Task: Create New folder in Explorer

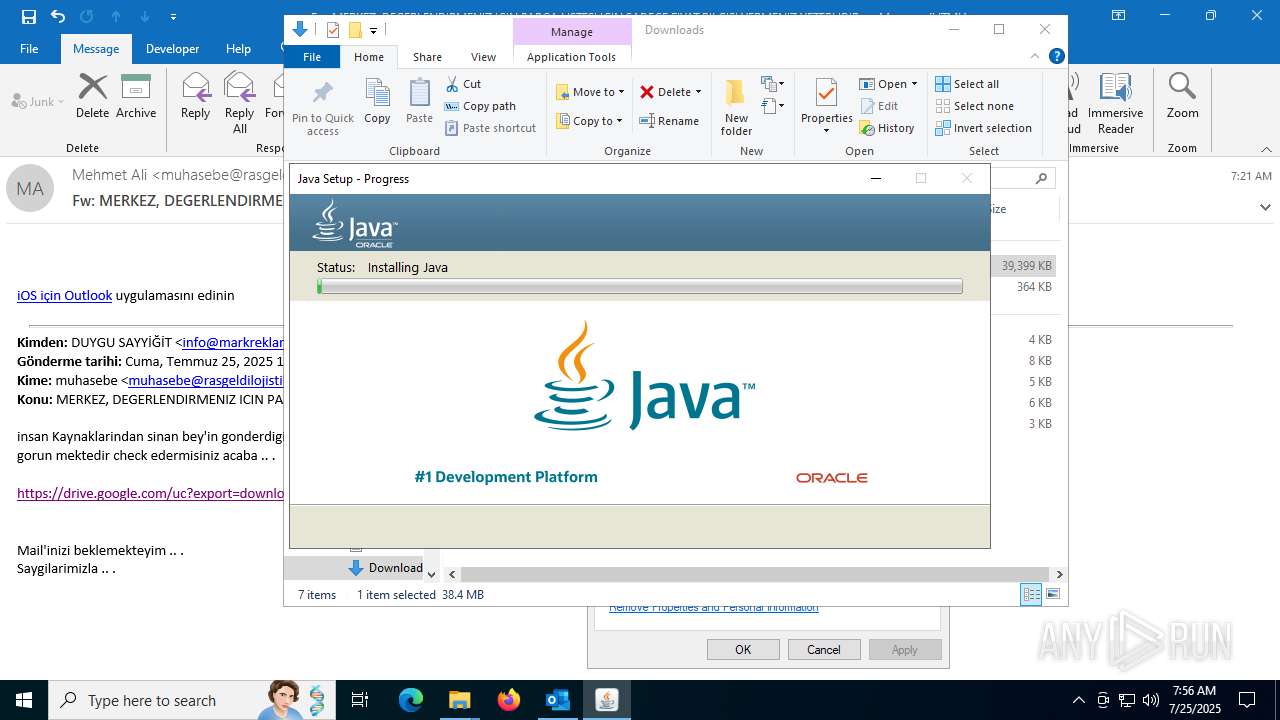Action: (736, 108)
